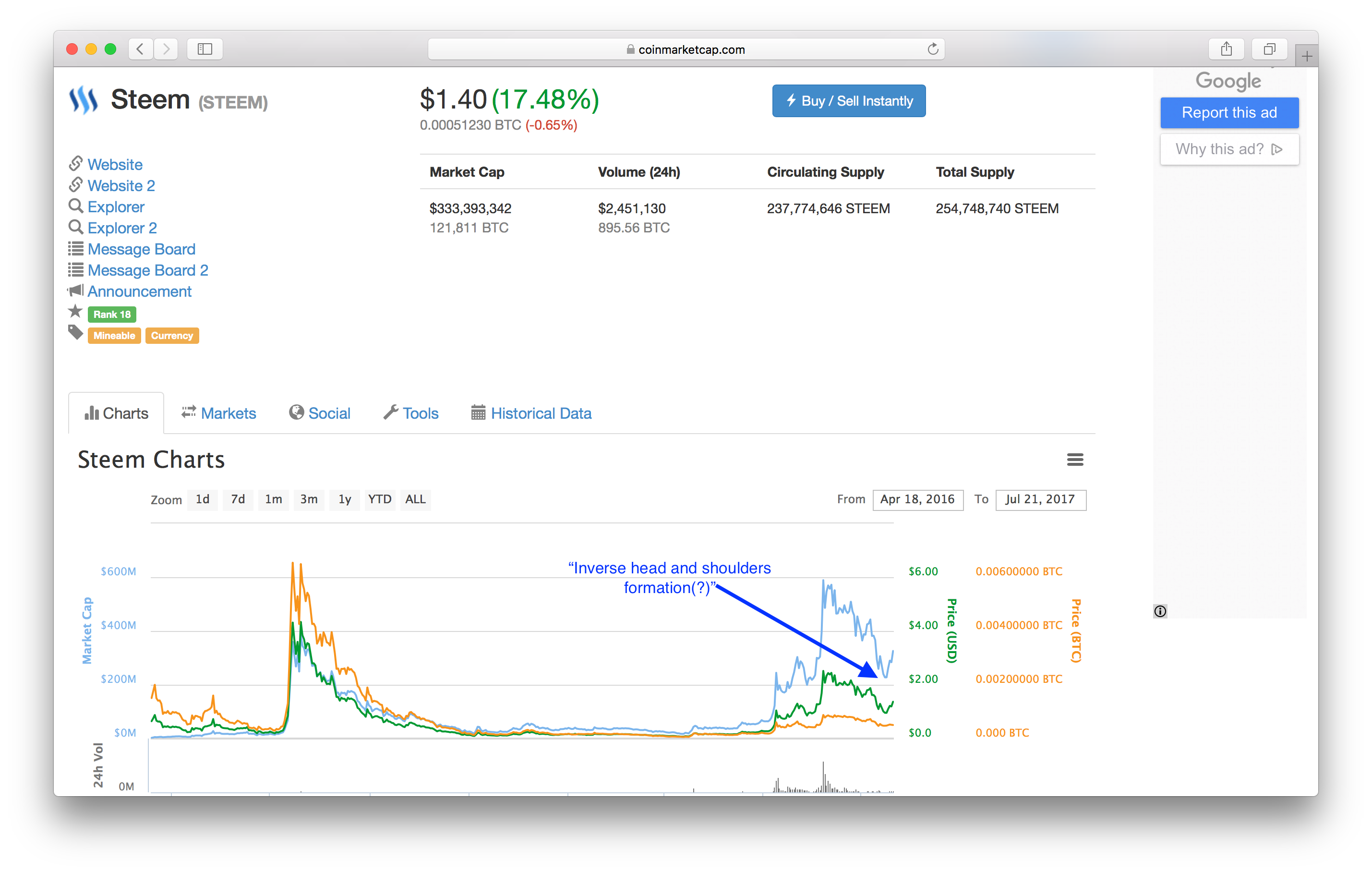Click the bar chart icon in the Charts tab
1372x873 pixels.
[92, 412]
